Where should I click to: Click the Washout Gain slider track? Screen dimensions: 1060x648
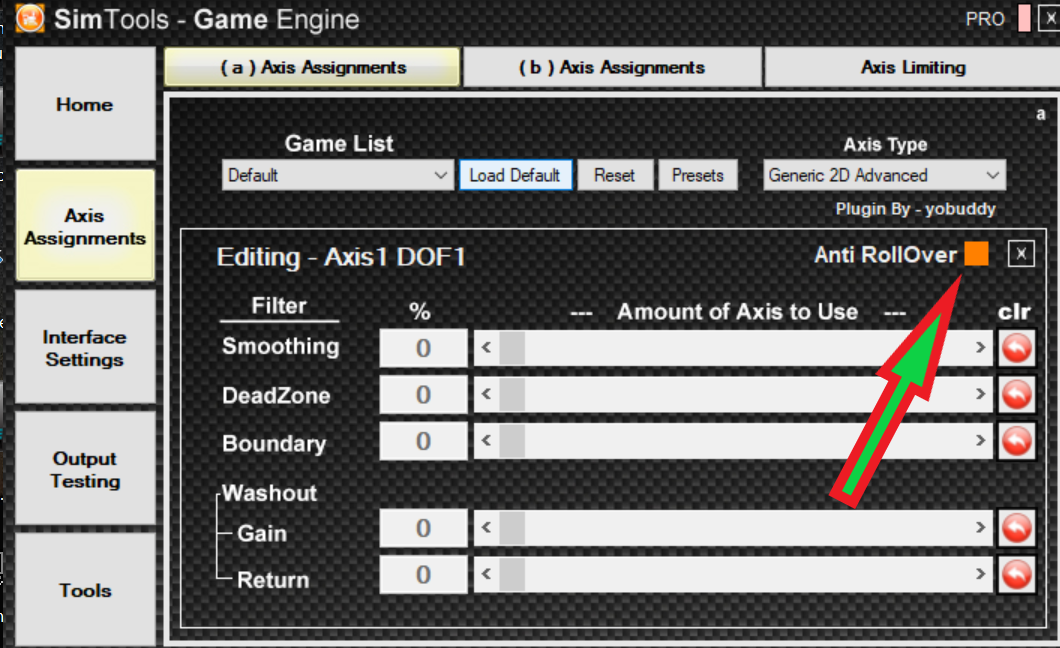click(733, 528)
